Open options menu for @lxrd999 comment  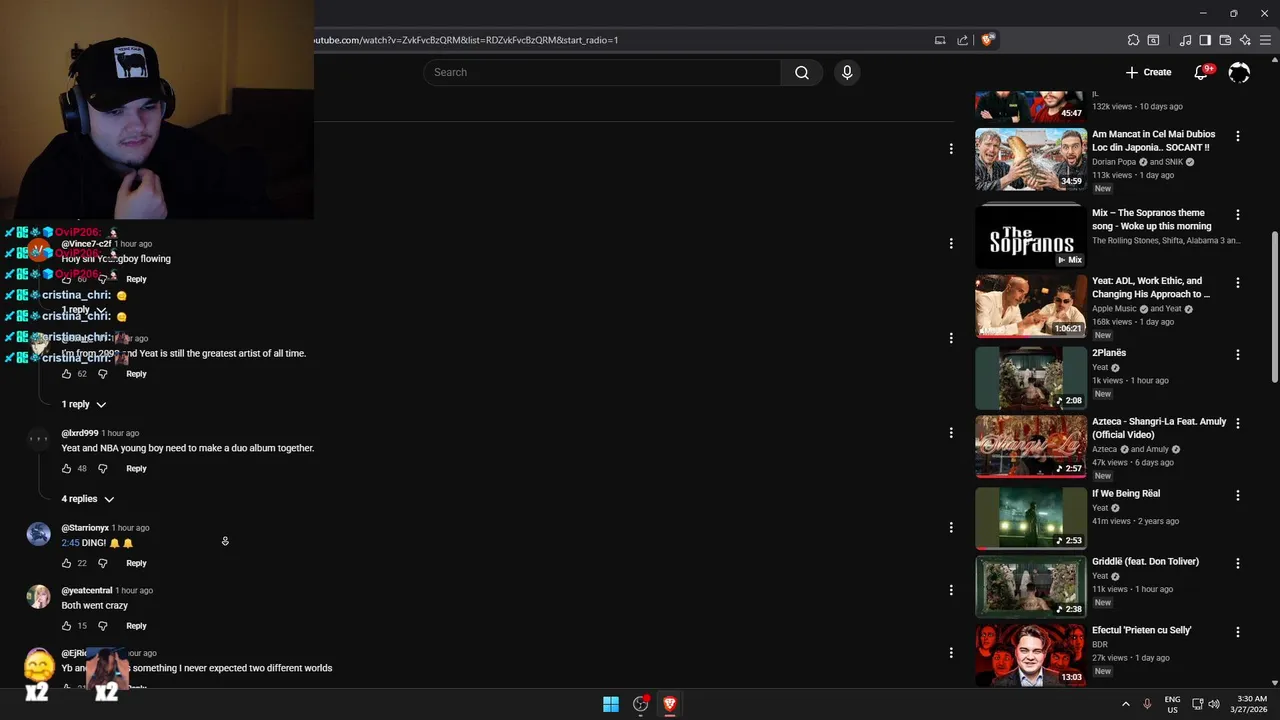pyautogui.click(x=951, y=433)
